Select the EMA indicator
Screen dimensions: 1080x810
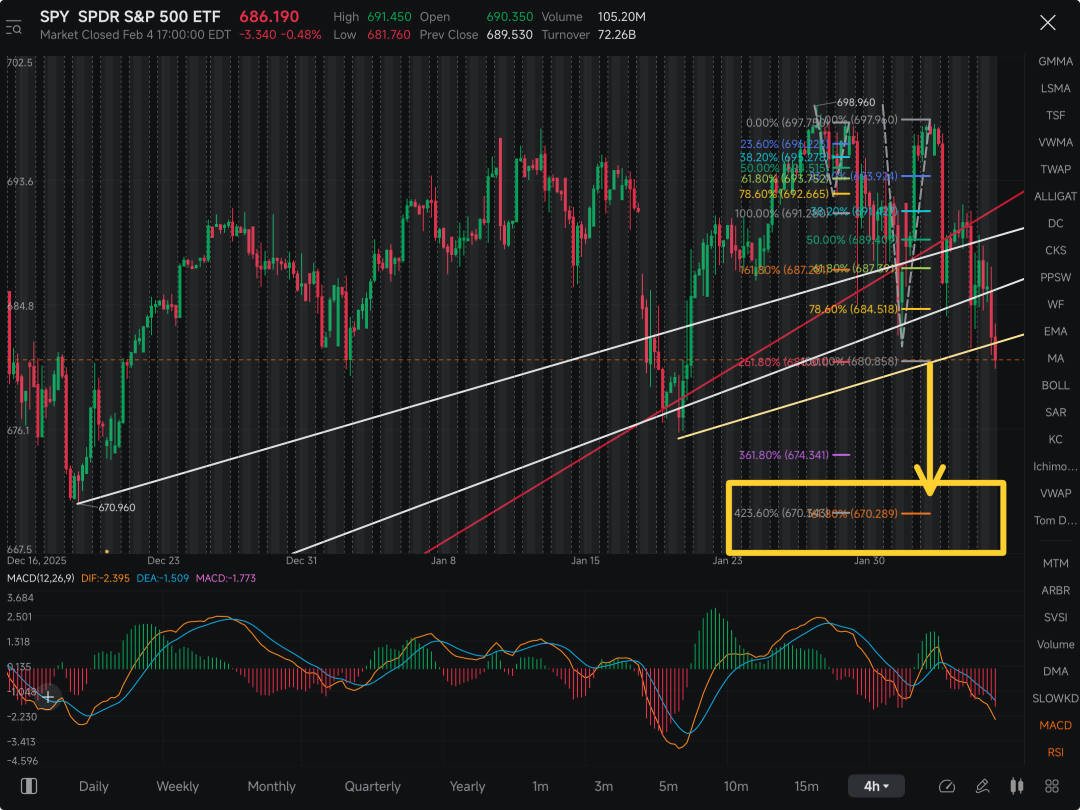pyautogui.click(x=1055, y=331)
